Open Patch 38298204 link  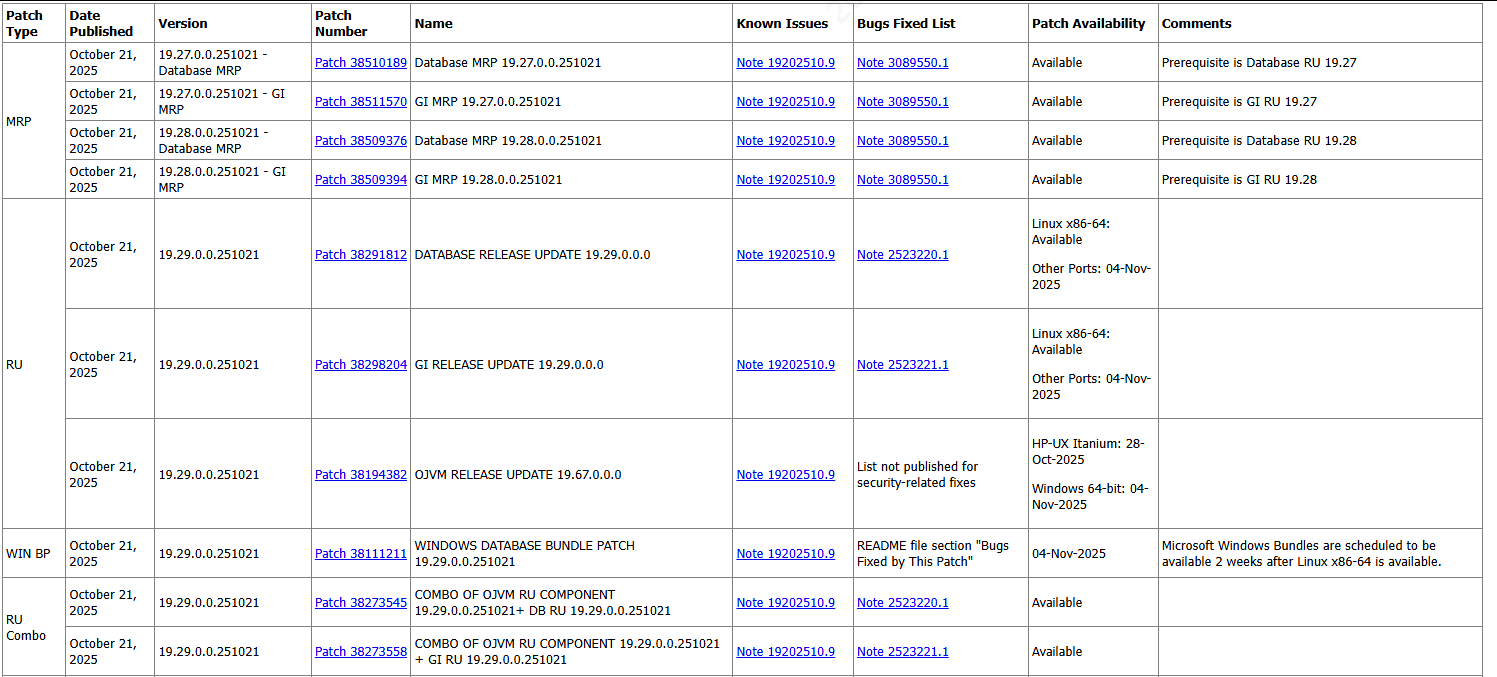pyautogui.click(x=361, y=365)
